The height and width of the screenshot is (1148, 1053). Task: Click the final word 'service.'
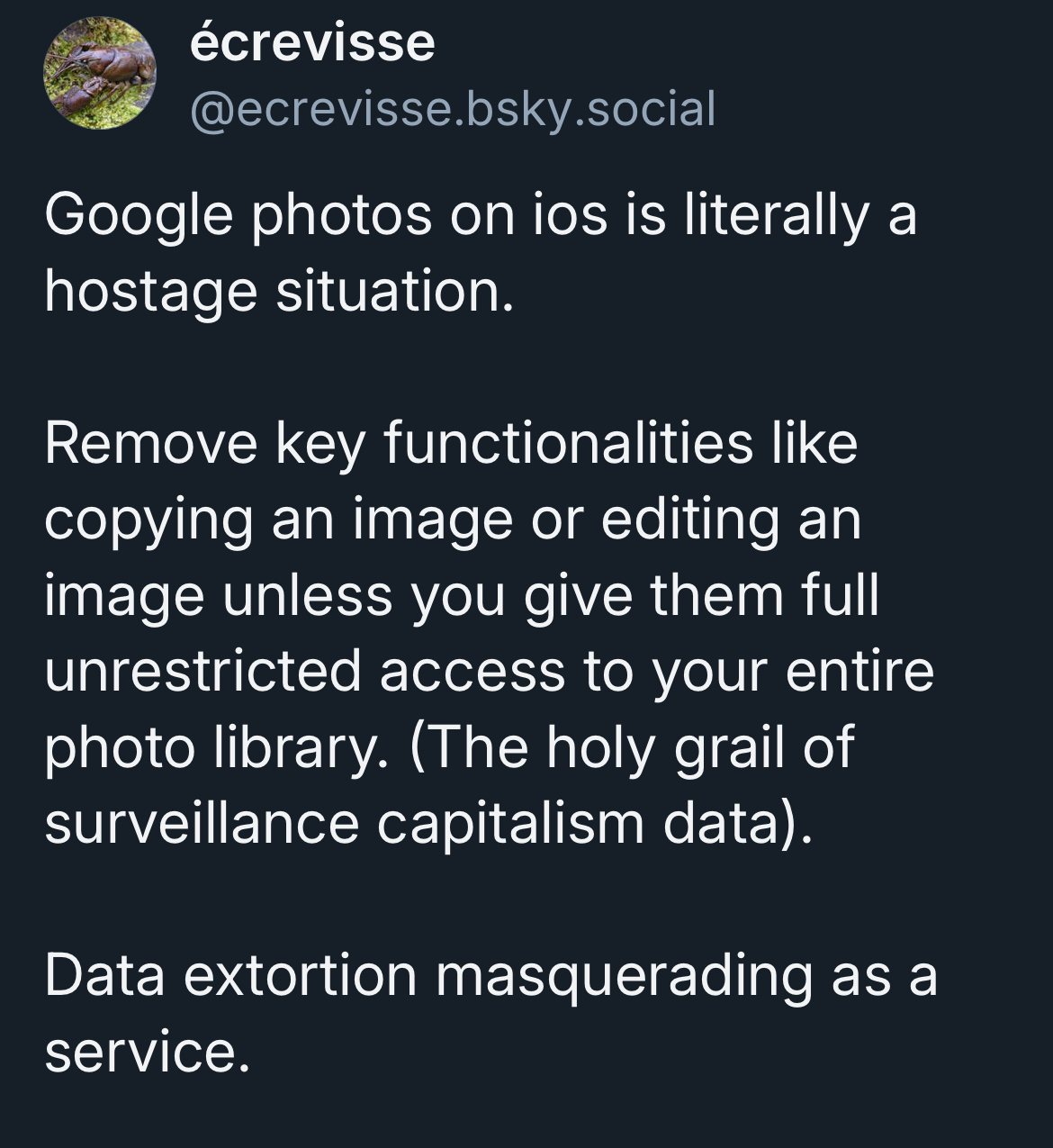pyautogui.click(x=146, y=1051)
